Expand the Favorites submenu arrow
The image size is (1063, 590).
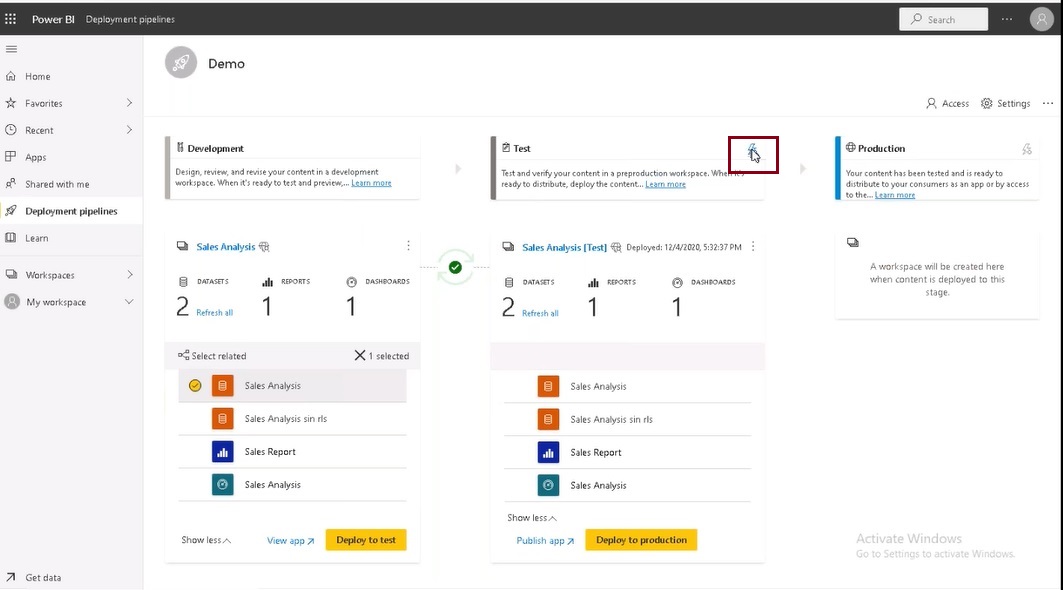tap(129, 103)
